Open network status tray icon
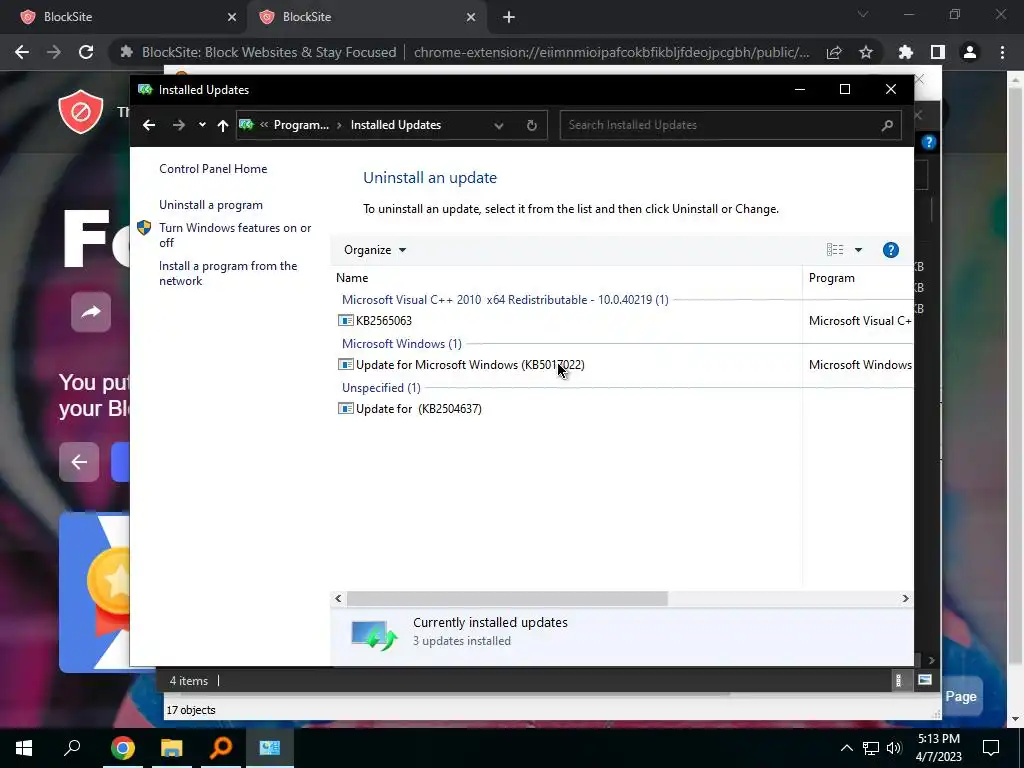The image size is (1024, 768). click(x=871, y=748)
